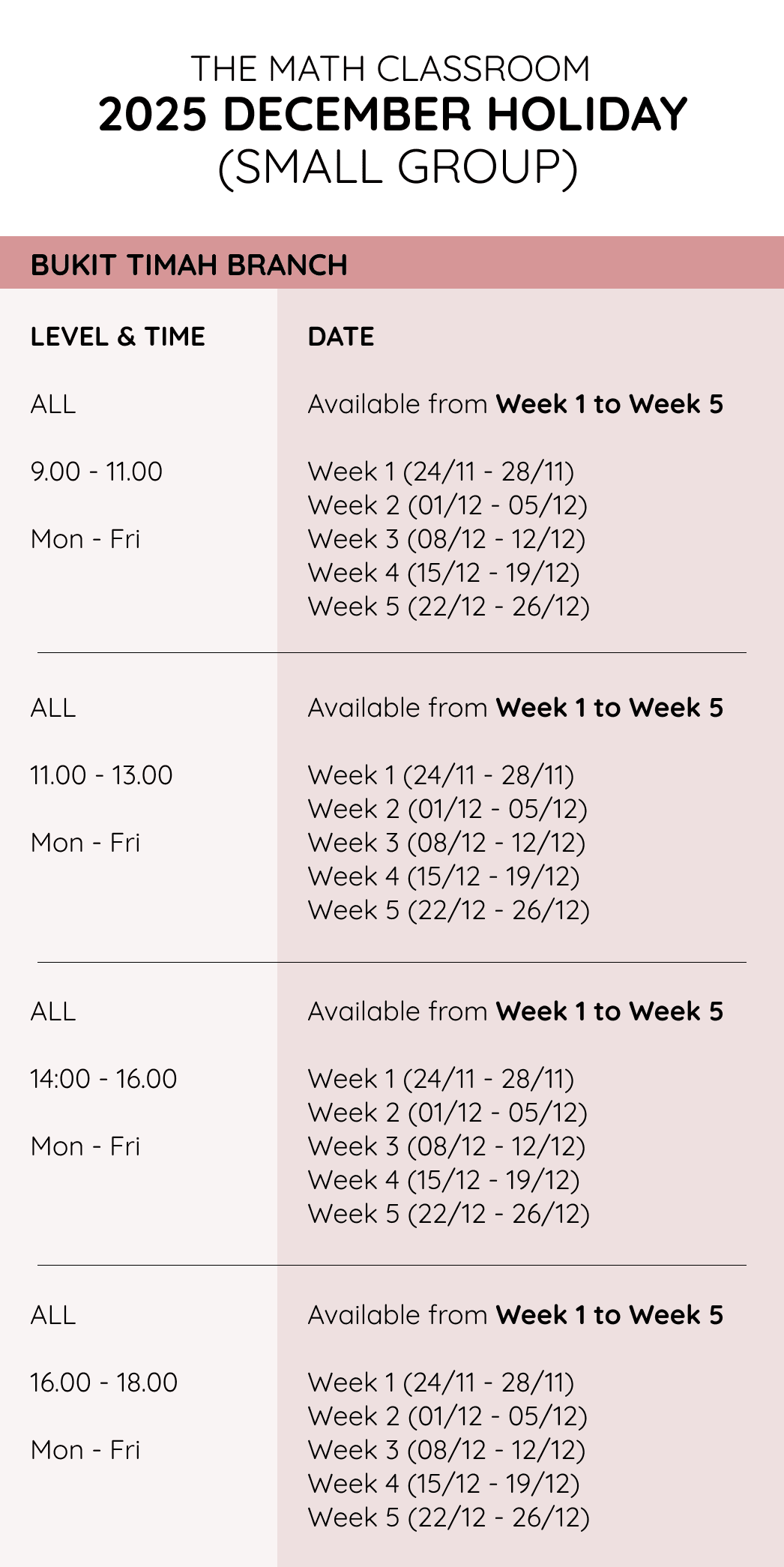The width and height of the screenshot is (784, 1567).
Task: Select the 14:00 - 16.00 time slot
Action: (103, 1079)
